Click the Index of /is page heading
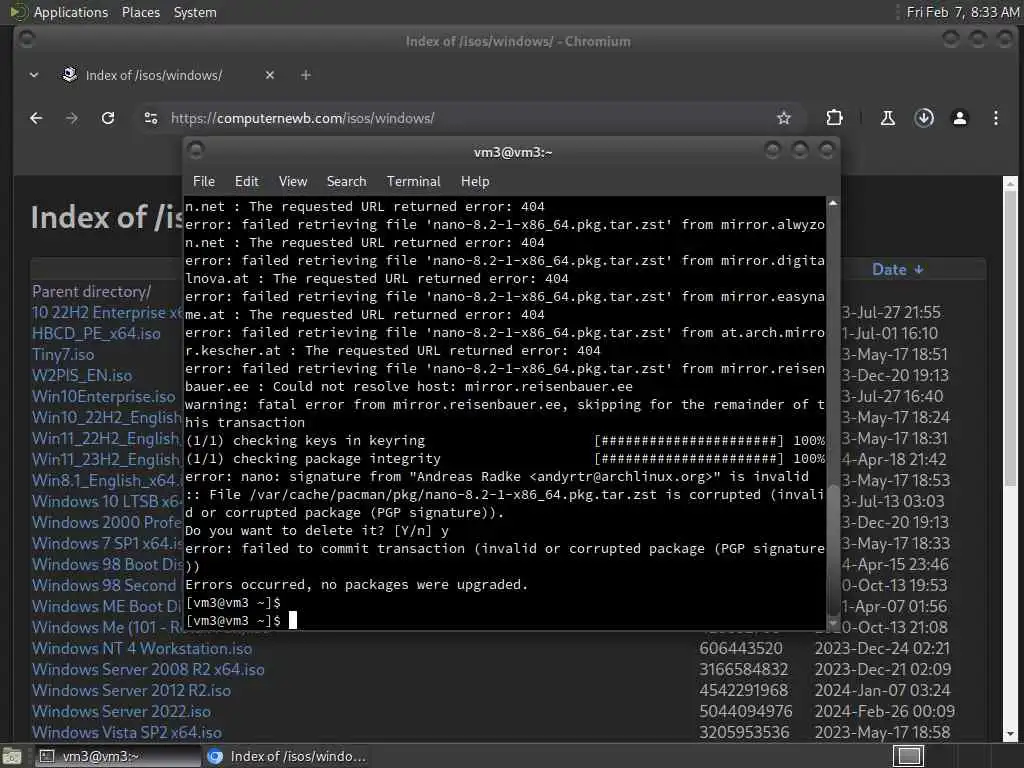This screenshot has width=1024, height=768. (x=106, y=217)
